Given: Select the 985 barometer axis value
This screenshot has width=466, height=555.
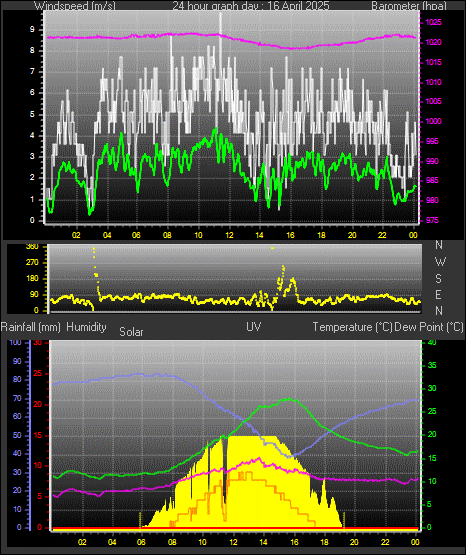Looking at the screenshot, I should [432, 181].
